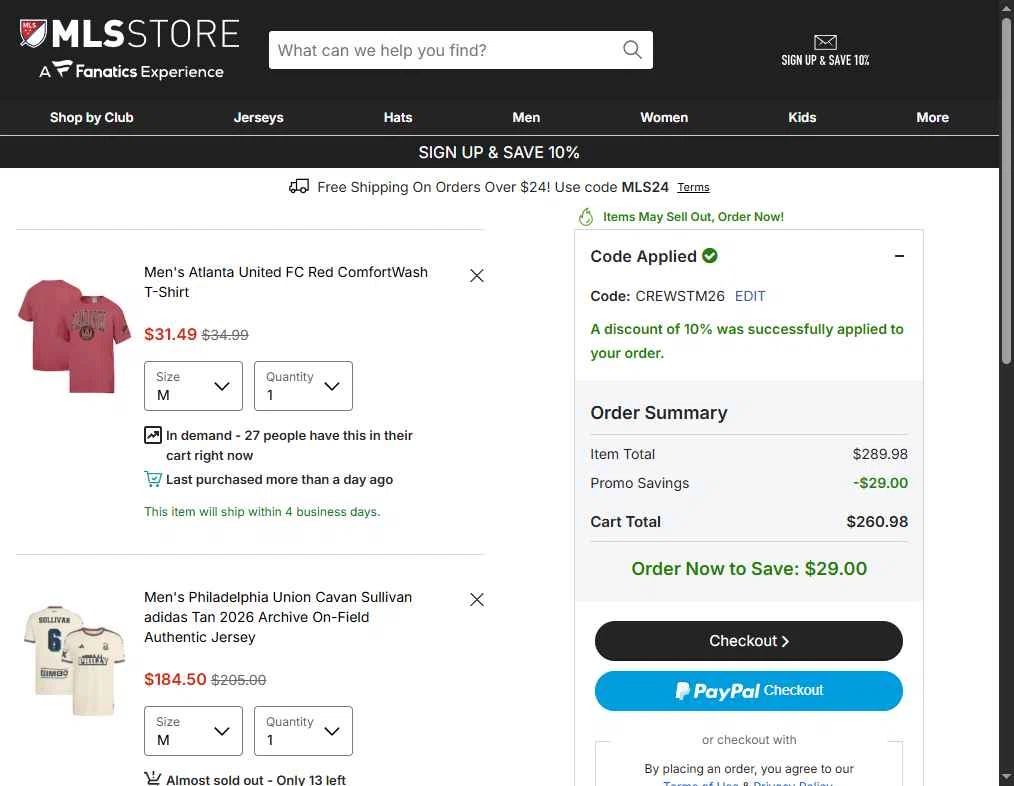The width and height of the screenshot is (1014, 786).
Task: Click the In demand trending icon
Action: pos(153,435)
